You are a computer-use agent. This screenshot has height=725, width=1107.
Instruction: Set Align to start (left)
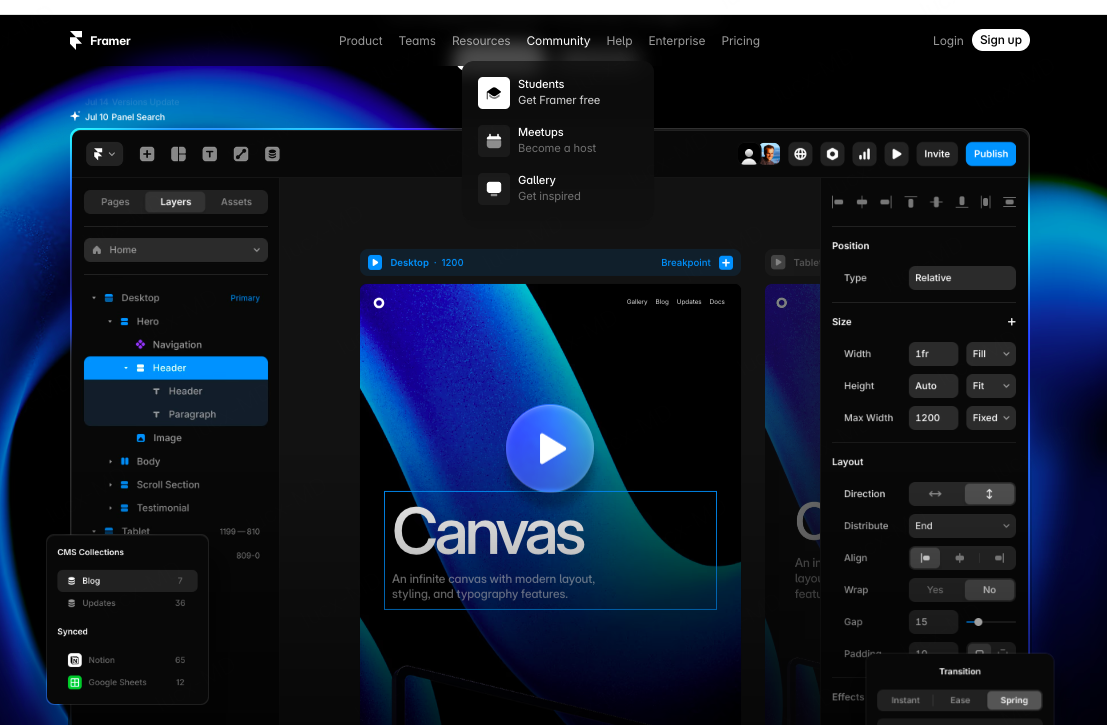(x=926, y=558)
